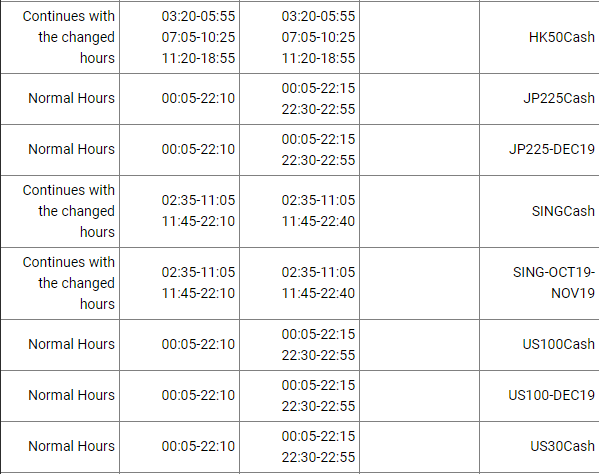Image resolution: width=599 pixels, height=474 pixels.
Task: Click the 11:45-22:40 time in SINGCash row
Action: pyautogui.click(x=318, y=221)
